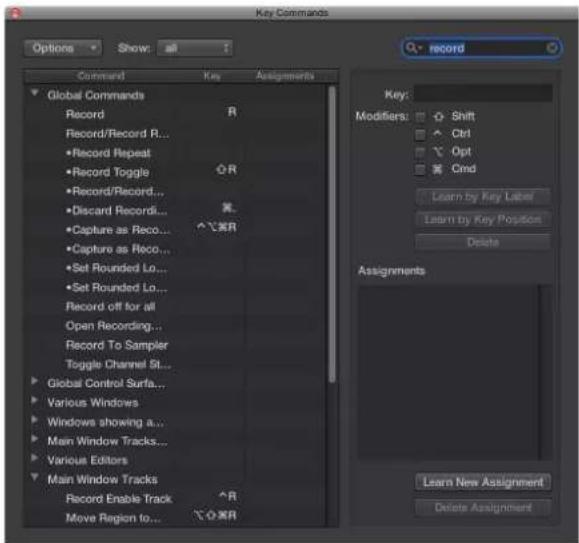Click the Key input field
The height and width of the screenshot is (543, 579).
483,94
